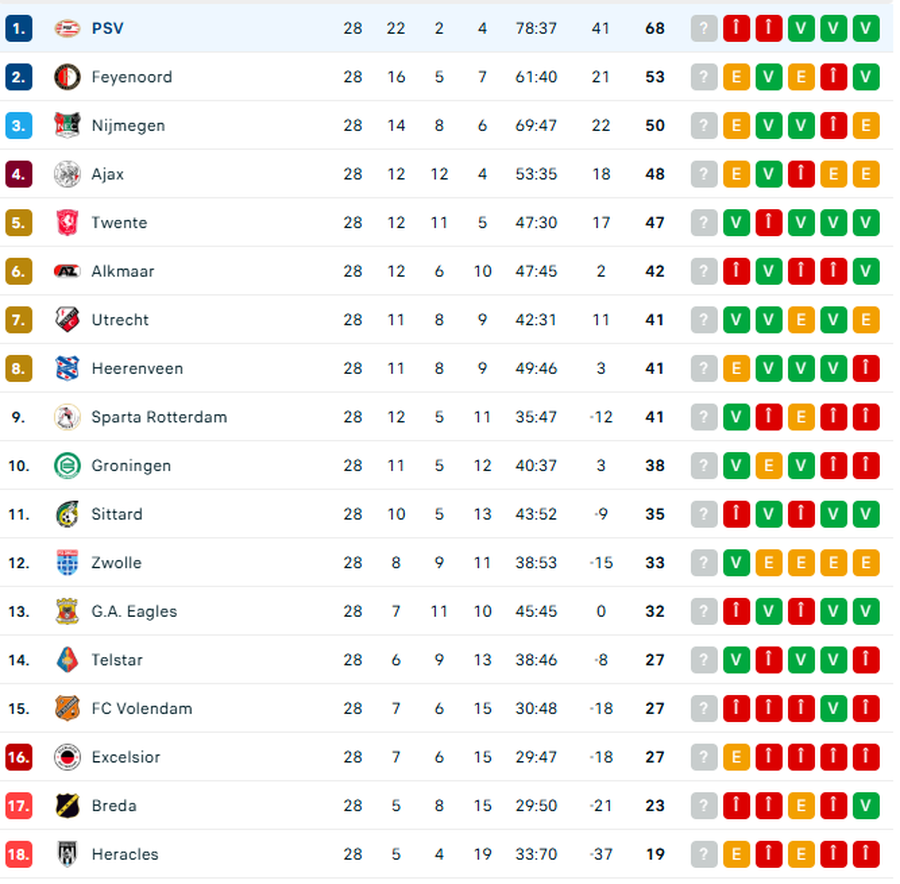This screenshot has height=884, width=900.
Task: Click the Heracles club logo
Action: [x=67, y=854]
